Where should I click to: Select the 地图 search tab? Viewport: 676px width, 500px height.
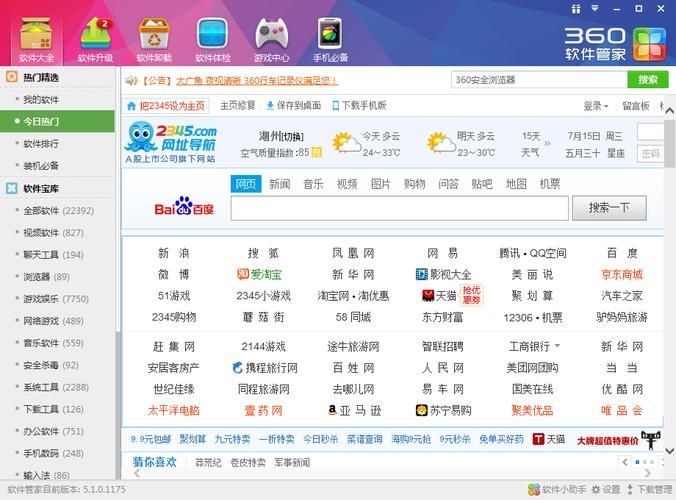tap(516, 184)
